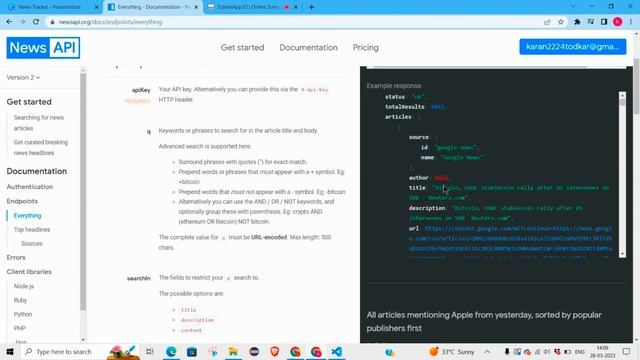Open the Chrome profile avatar
640x360 pixels.
coord(618,22)
